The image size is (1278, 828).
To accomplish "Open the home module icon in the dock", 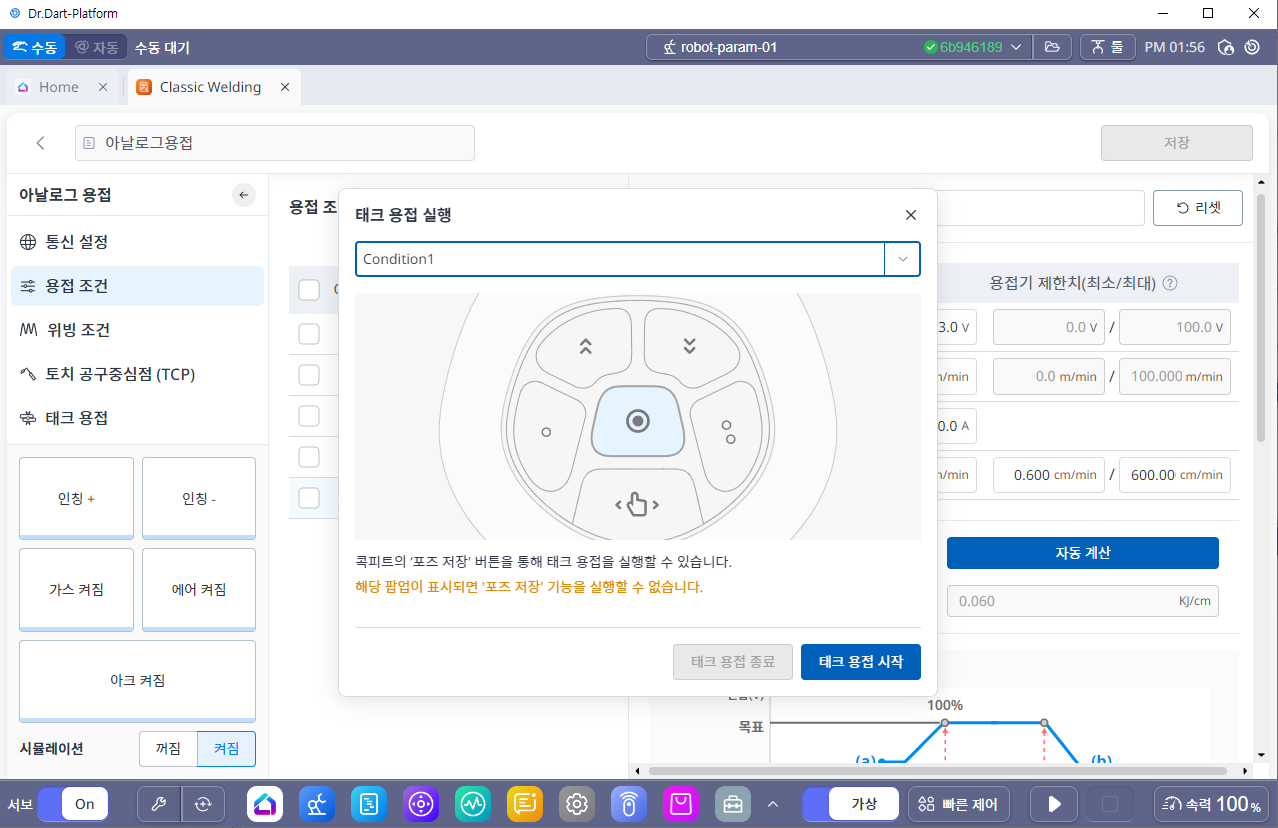I will 265,804.
